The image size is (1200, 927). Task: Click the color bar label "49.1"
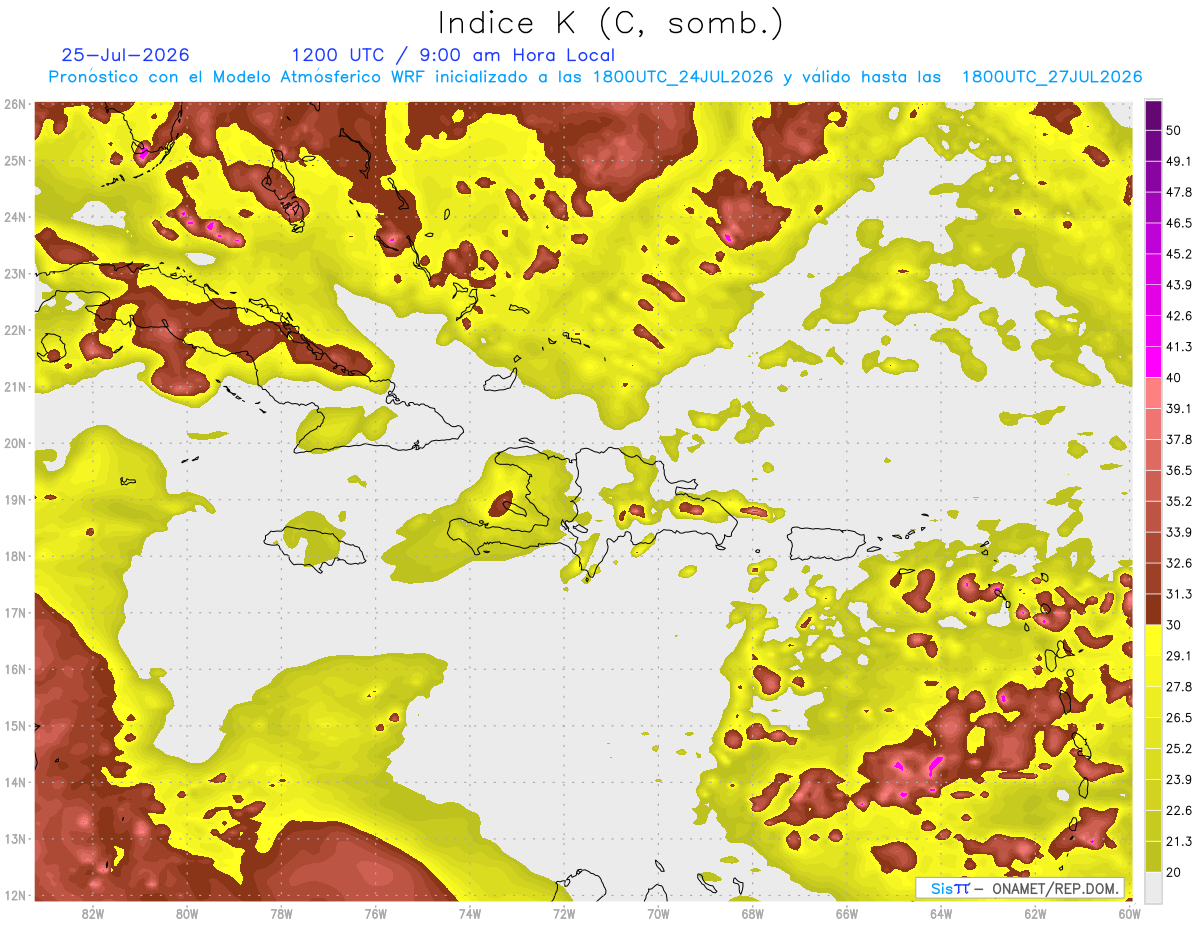(1179, 161)
